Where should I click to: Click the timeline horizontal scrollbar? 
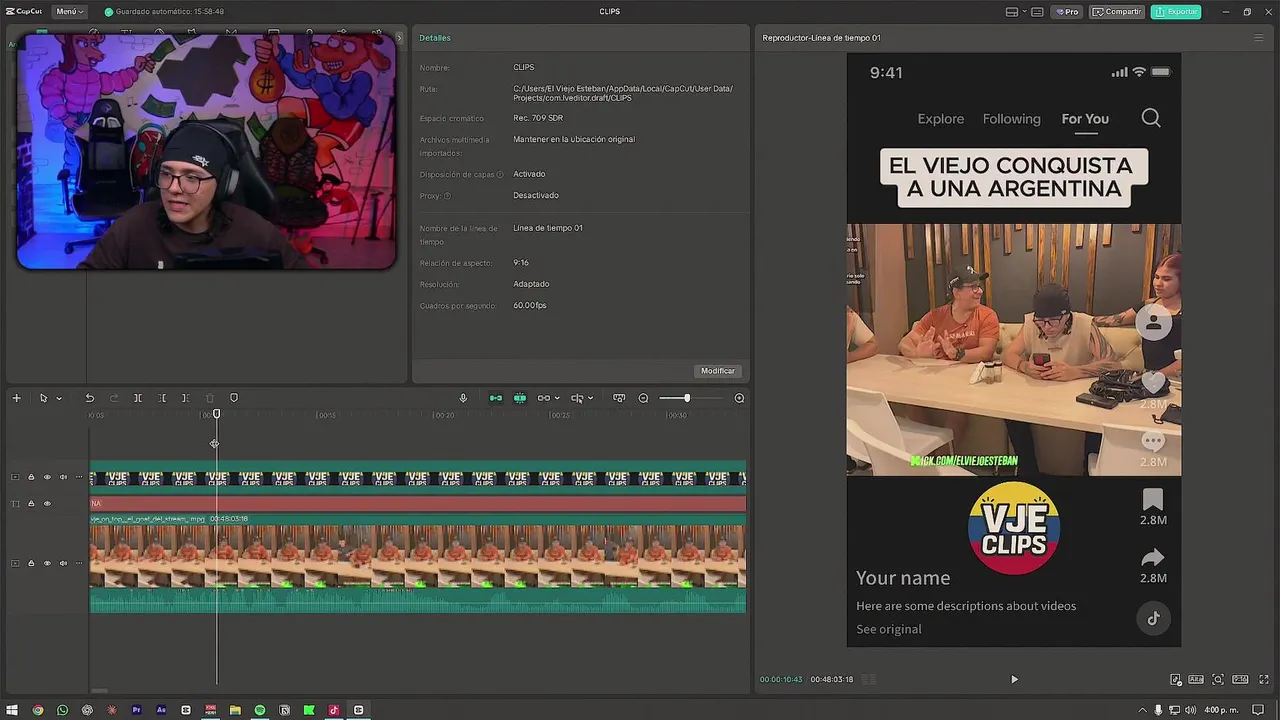click(x=99, y=690)
